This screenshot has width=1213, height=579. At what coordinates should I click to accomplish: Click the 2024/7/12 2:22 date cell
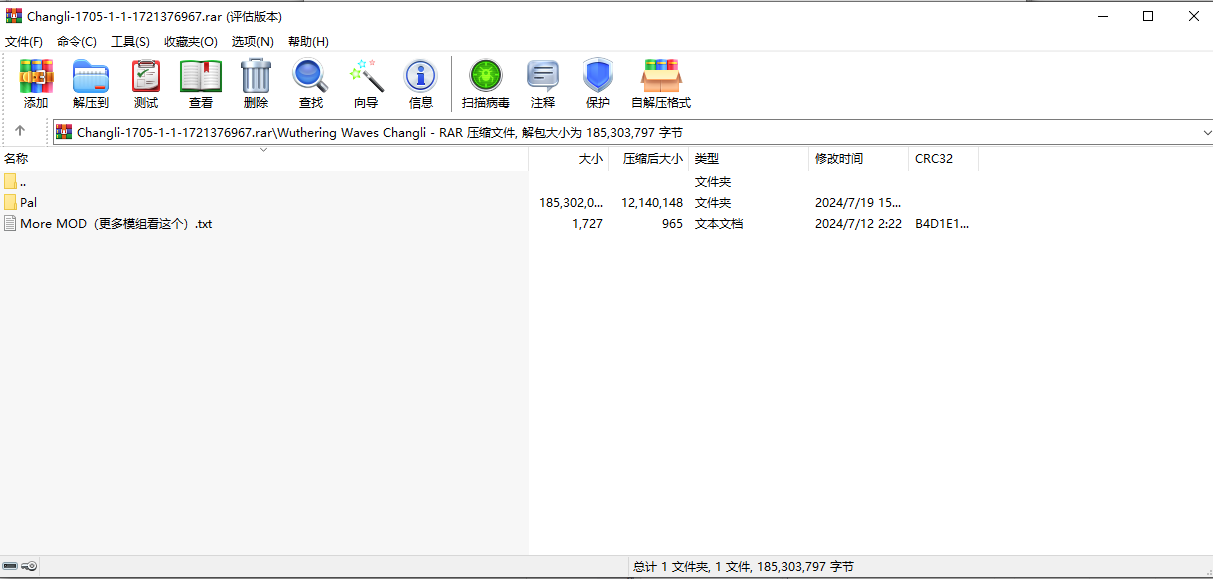point(858,223)
